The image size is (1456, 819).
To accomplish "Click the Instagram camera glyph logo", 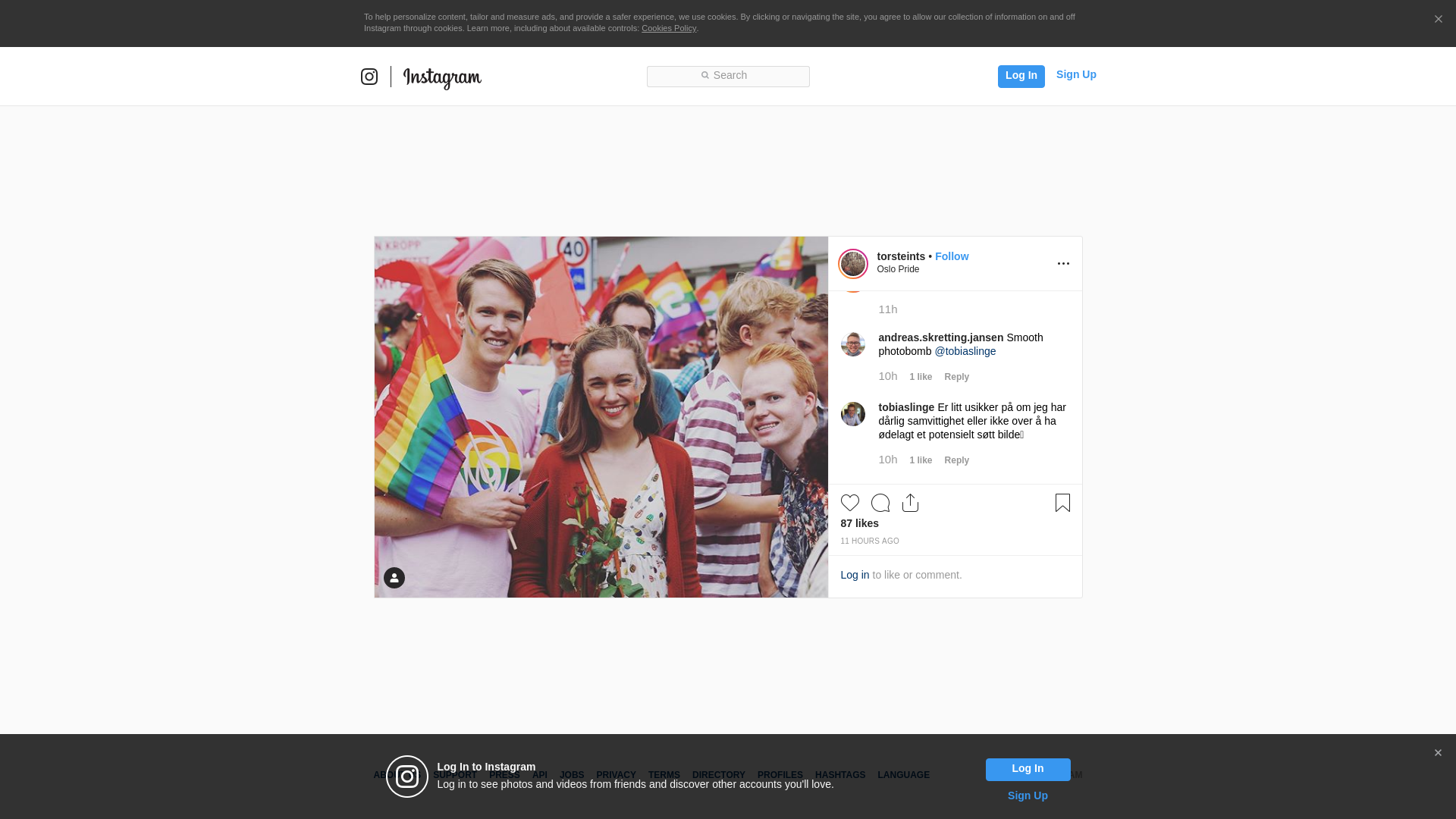I will point(369,77).
